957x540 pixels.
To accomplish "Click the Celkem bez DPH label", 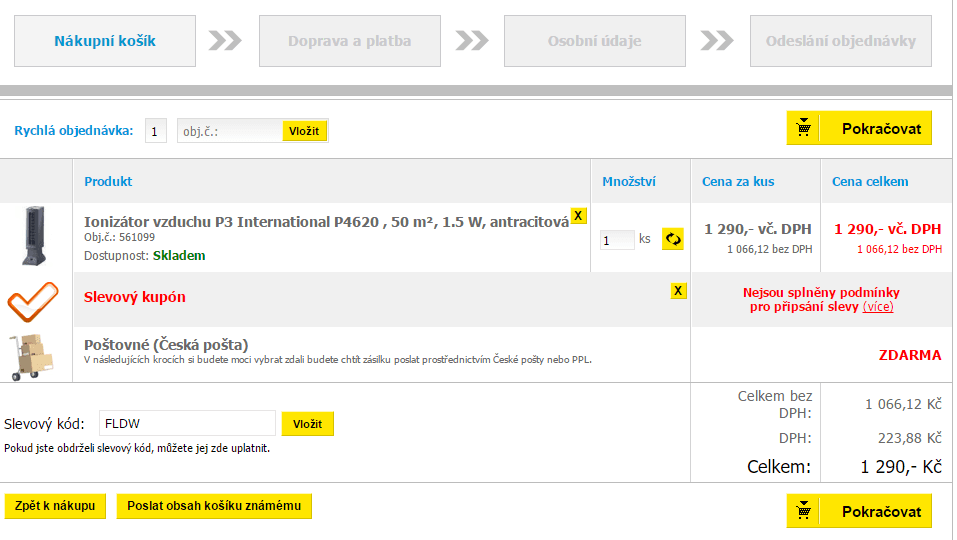I will coord(775,405).
